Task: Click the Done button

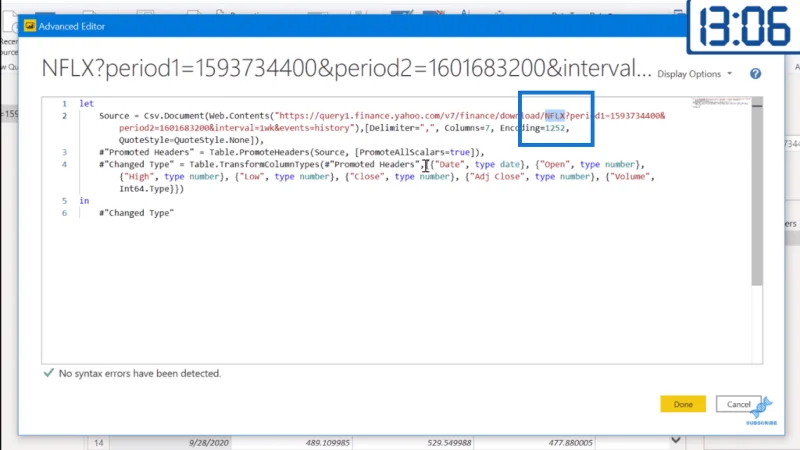Action: tap(683, 404)
